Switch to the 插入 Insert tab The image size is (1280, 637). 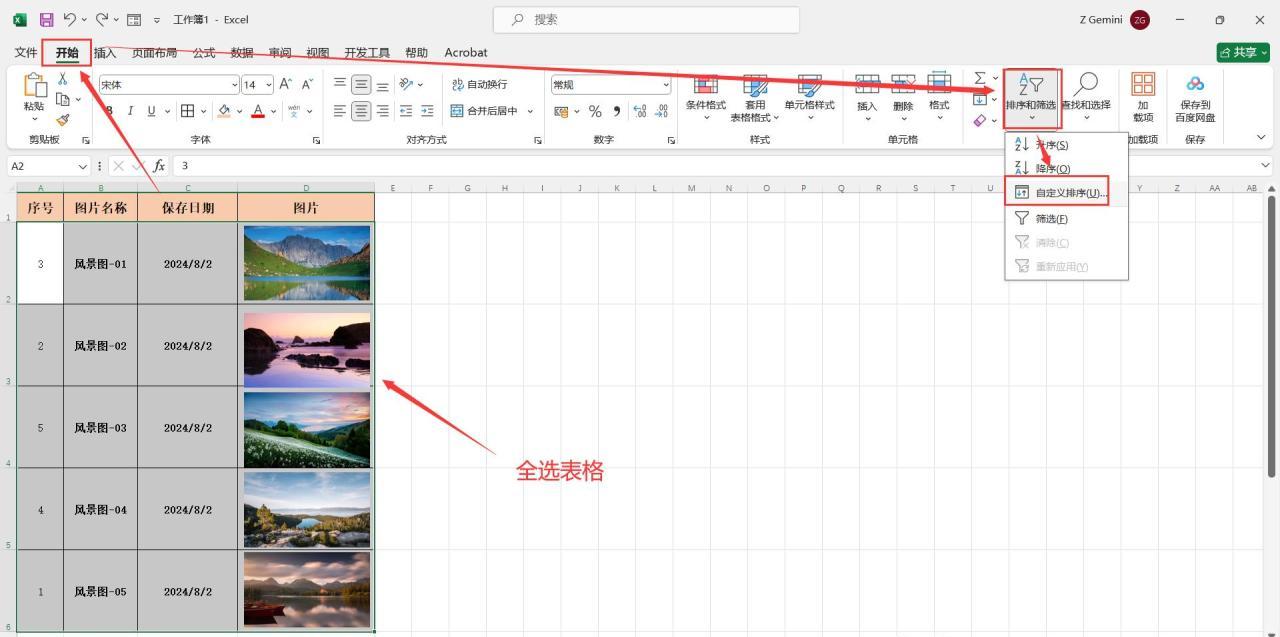(x=104, y=53)
